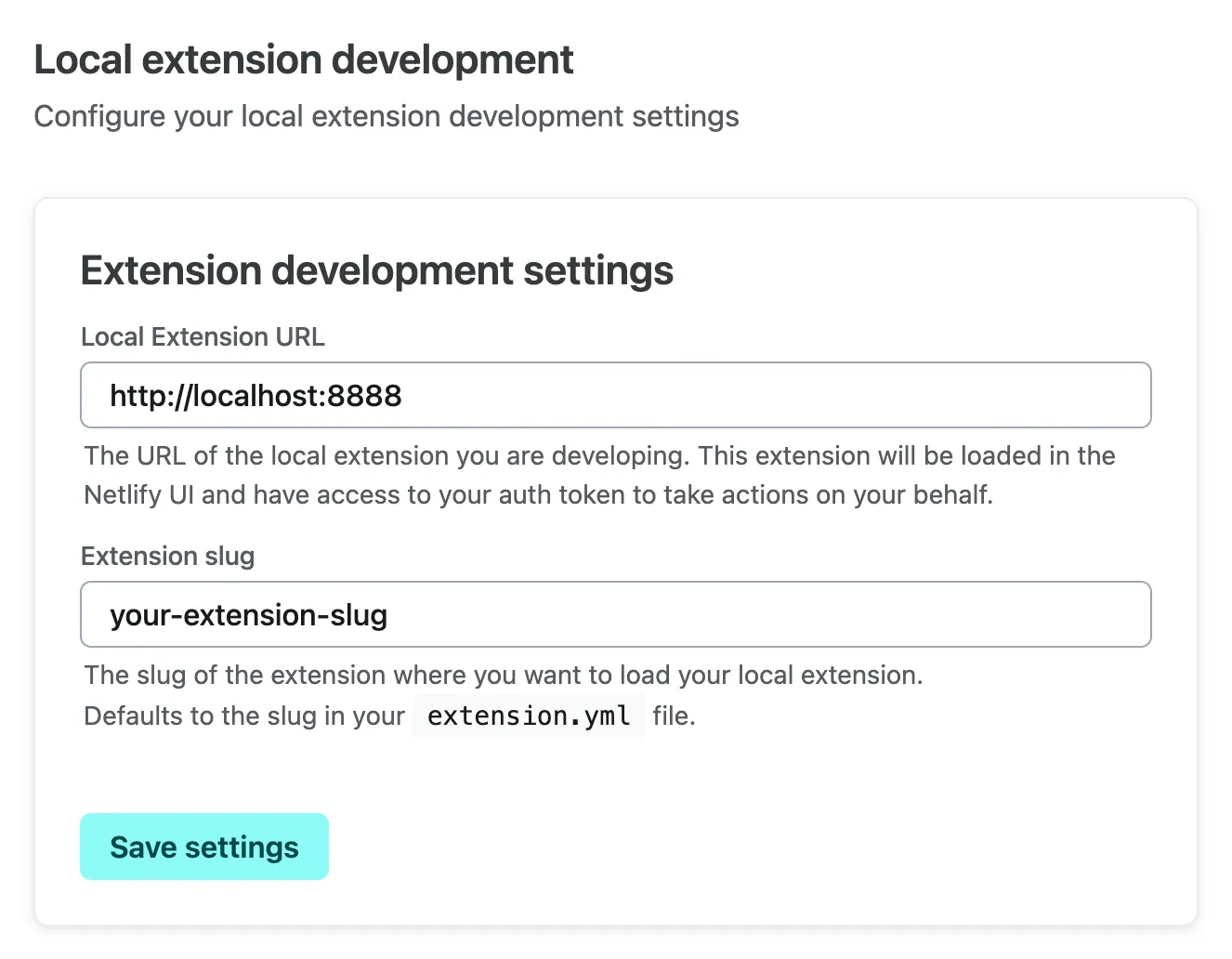Click the "Extension development settings" card heading
Screen dimensions: 1232x959
(x=376, y=271)
